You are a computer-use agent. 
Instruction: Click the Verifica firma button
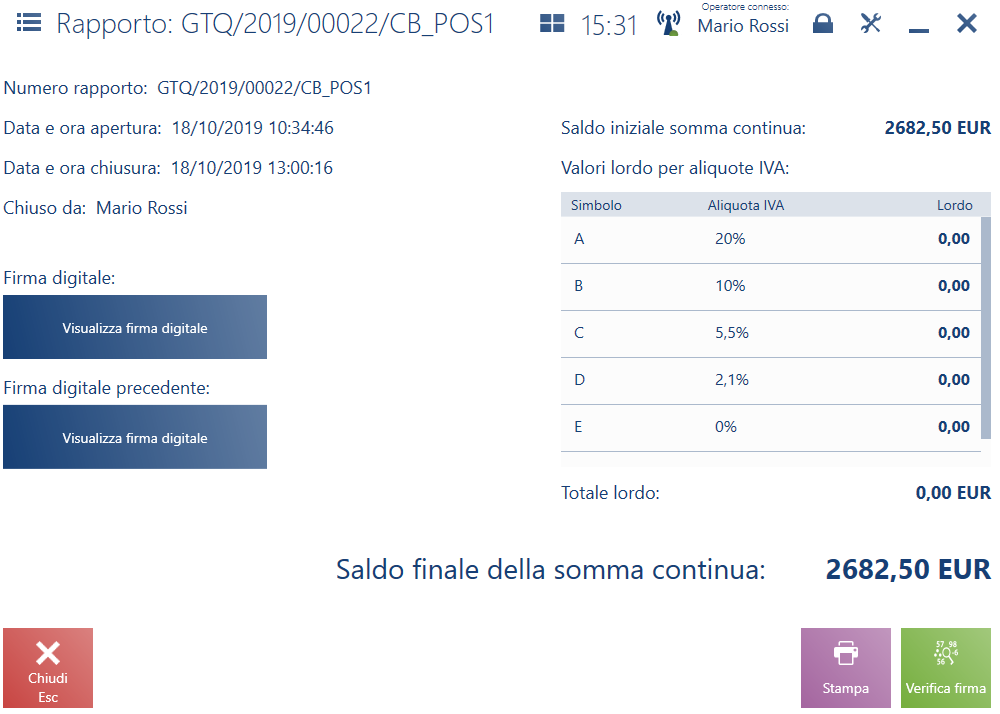point(945,668)
